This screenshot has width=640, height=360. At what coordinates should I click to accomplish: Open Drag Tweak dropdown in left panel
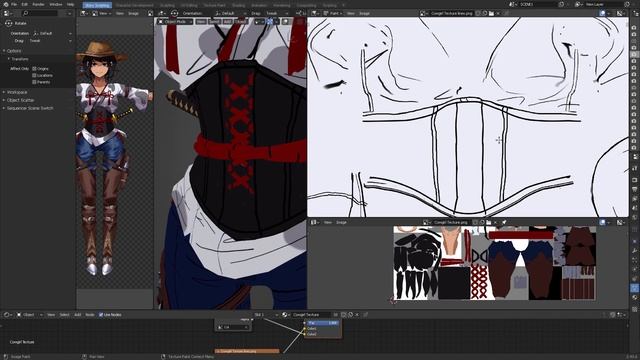(50, 41)
